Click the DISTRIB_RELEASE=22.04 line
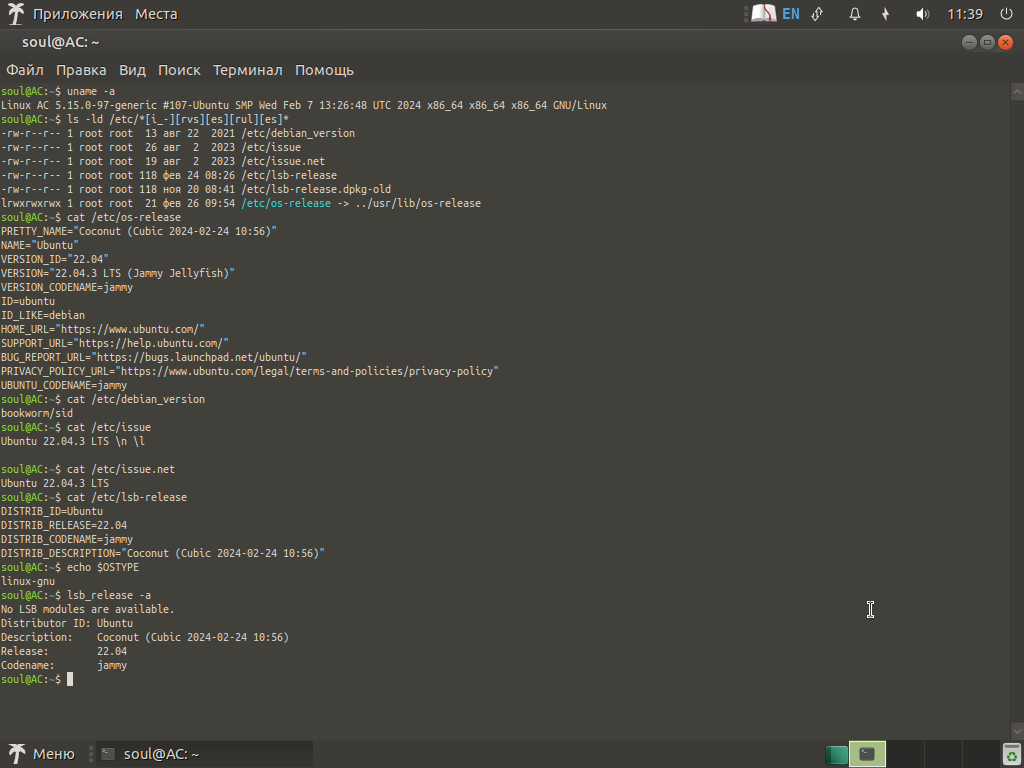This screenshot has height=768, width=1024. 64,525
